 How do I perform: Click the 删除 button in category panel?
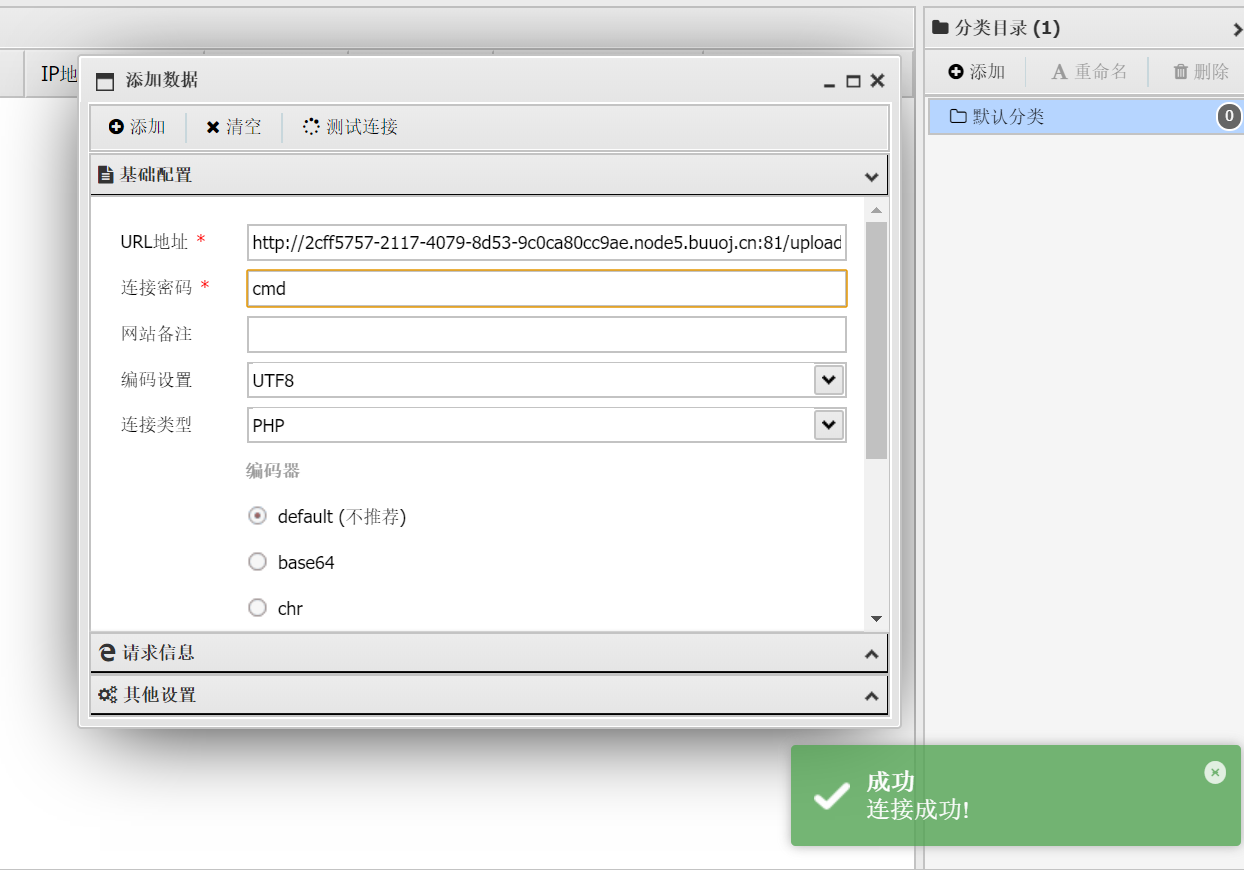coord(1201,72)
